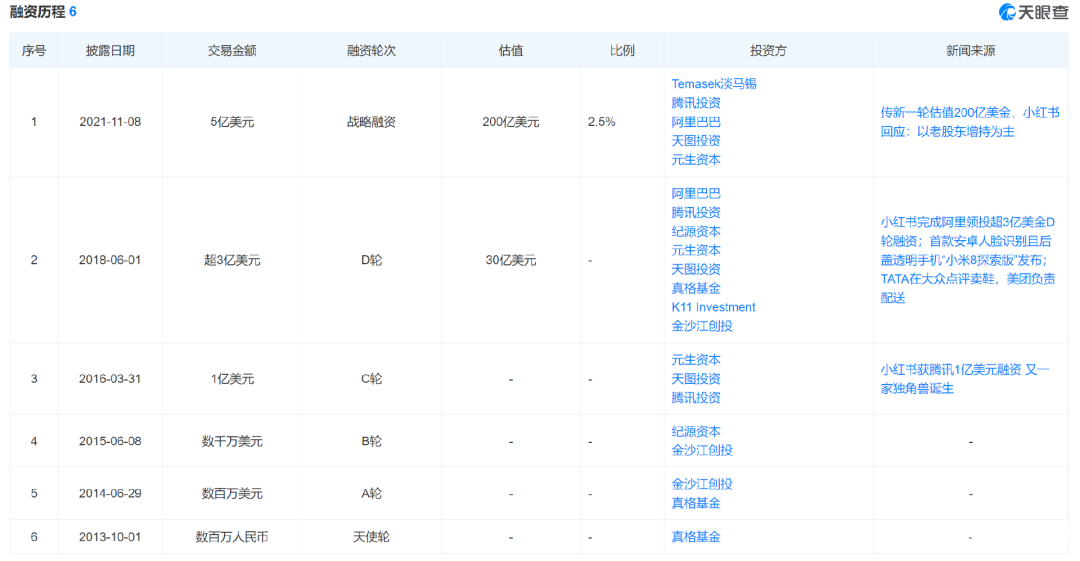Click the 投资方 column header
This screenshot has width=1080, height=561.
[768, 50]
